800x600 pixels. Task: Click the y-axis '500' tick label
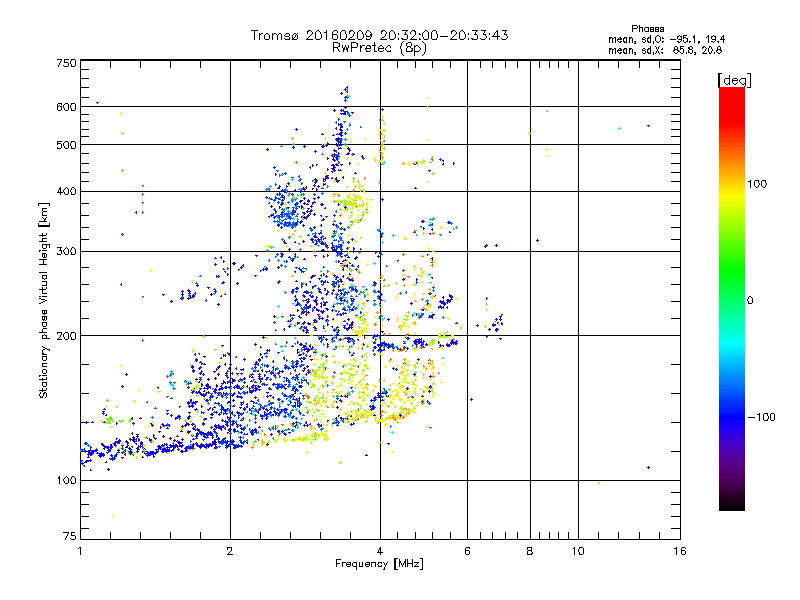point(66,145)
